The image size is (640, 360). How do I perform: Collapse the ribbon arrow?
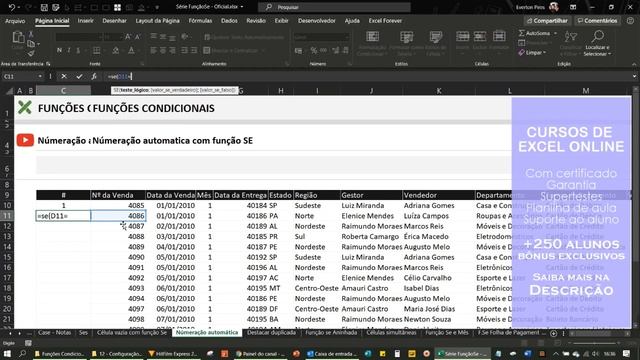tap(634, 64)
